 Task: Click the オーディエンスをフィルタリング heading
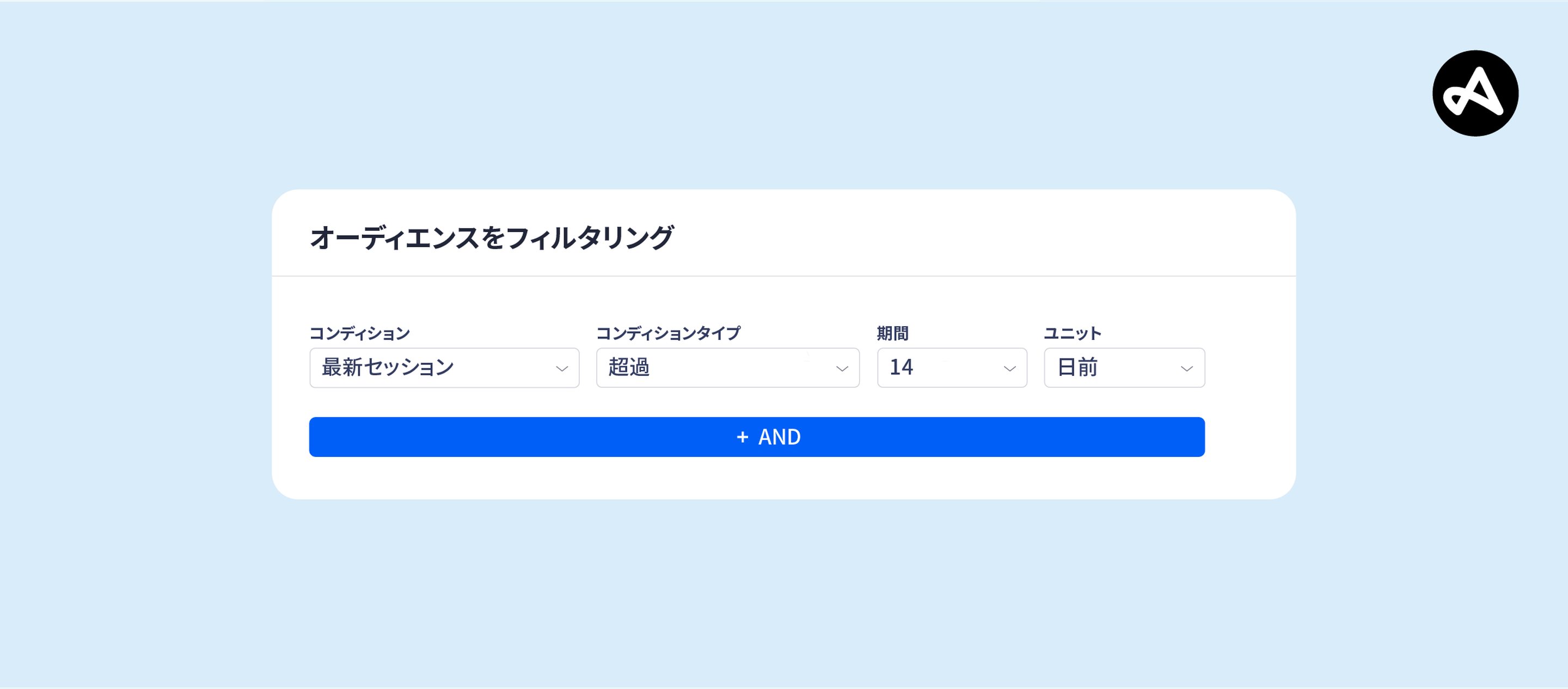[492, 237]
